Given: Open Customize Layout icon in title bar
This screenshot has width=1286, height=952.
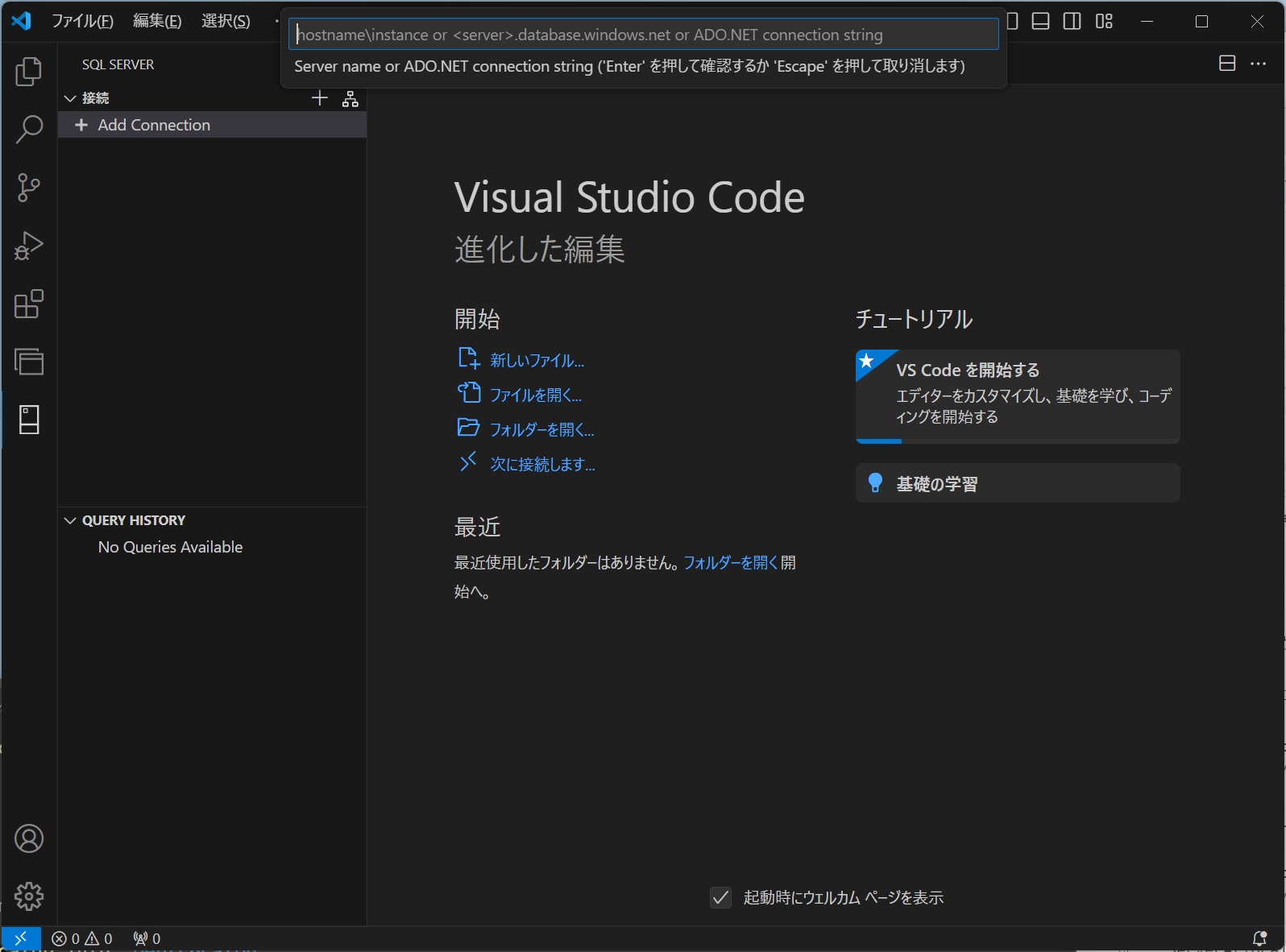Looking at the screenshot, I should [1104, 21].
